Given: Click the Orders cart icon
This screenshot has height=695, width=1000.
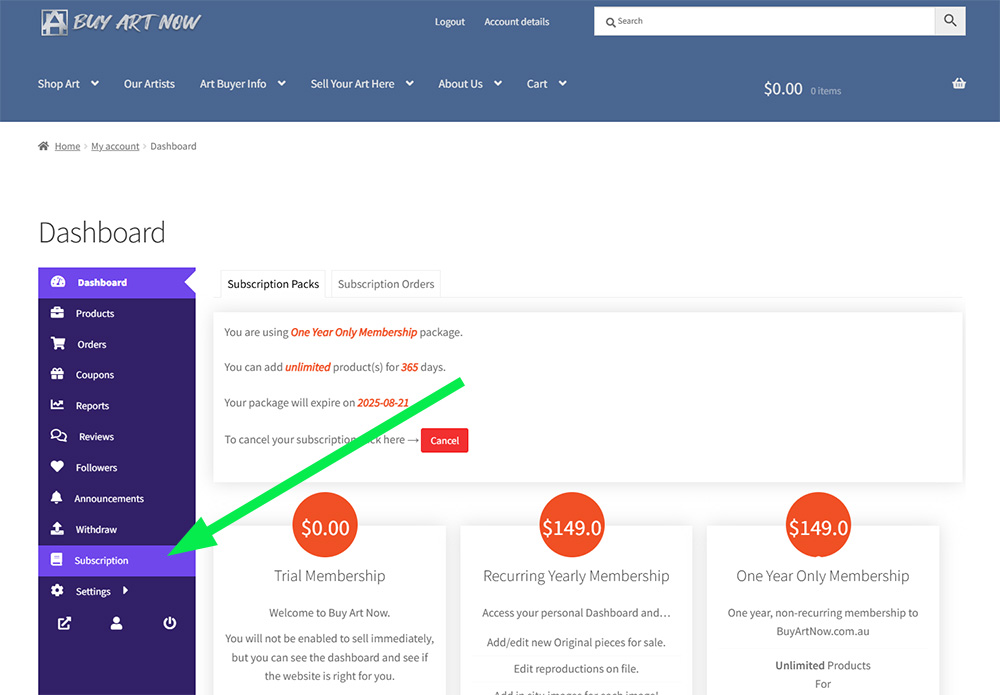Looking at the screenshot, I should (x=58, y=343).
